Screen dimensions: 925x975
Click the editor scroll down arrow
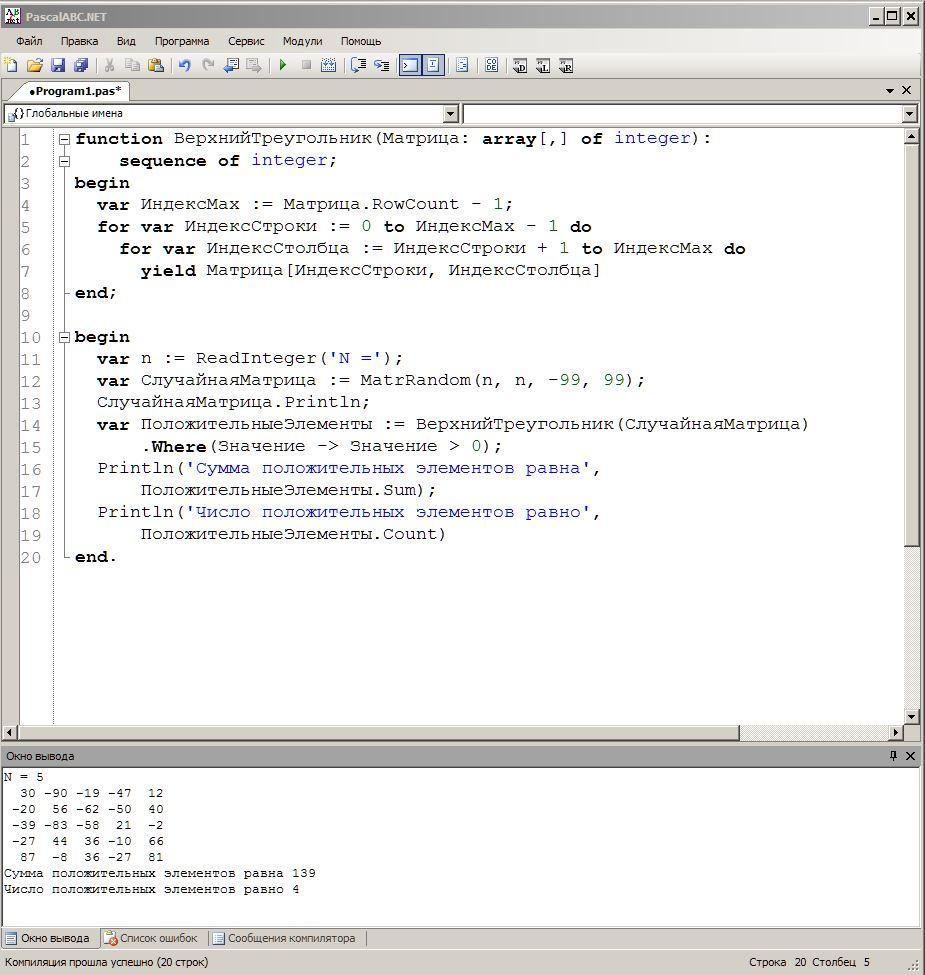(911, 716)
